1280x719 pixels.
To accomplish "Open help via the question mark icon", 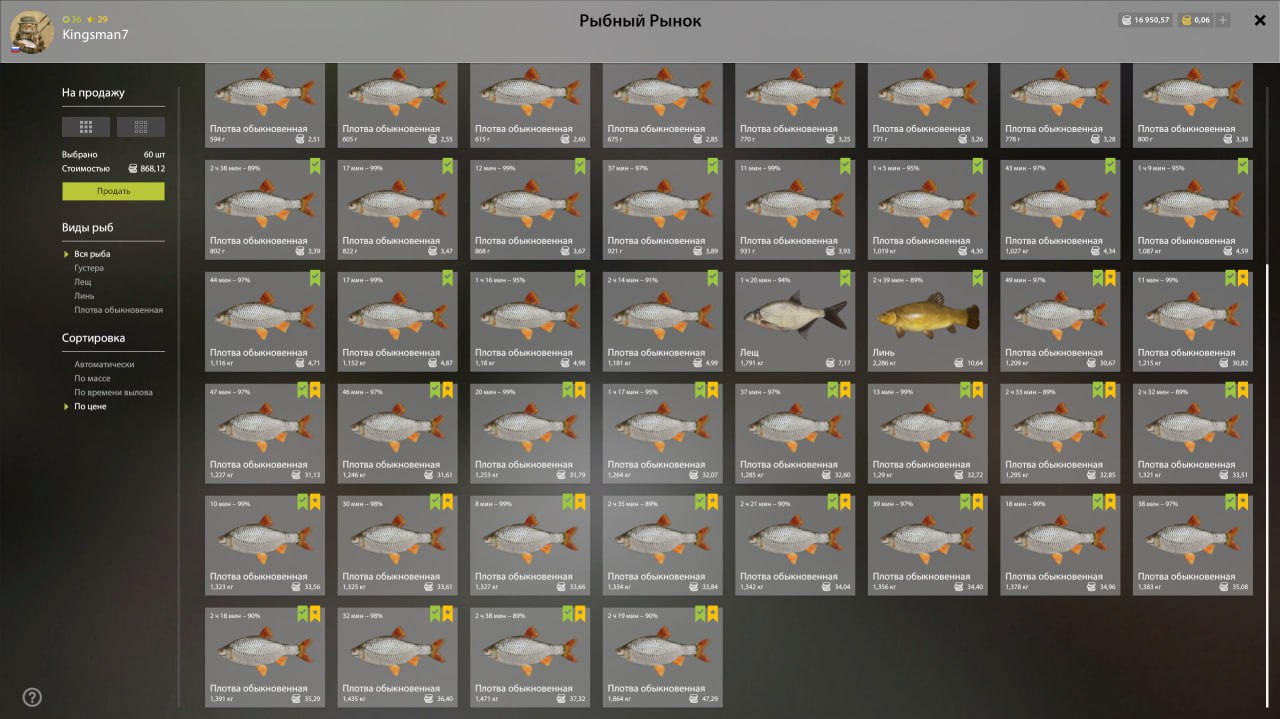I will click(x=32, y=697).
